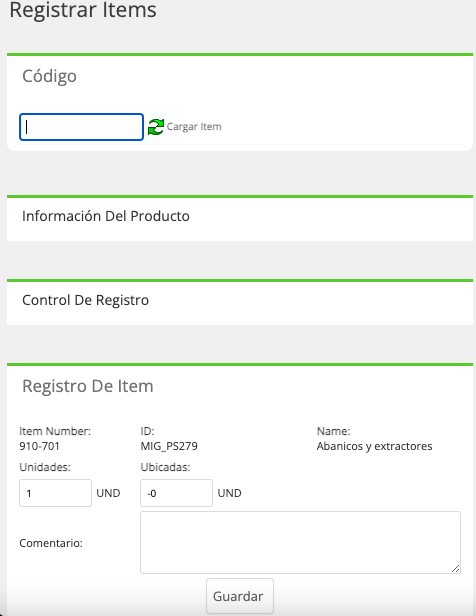The width and height of the screenshot is (476, 616).
Task: Click the Name: label
Action: pos(333,431)
